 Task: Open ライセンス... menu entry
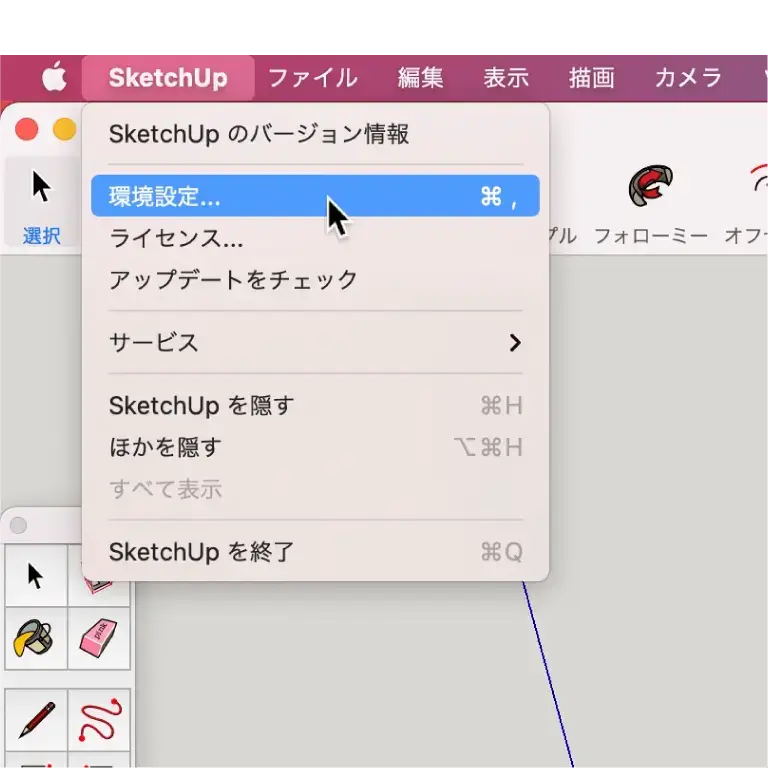click(x=315, y=238)
